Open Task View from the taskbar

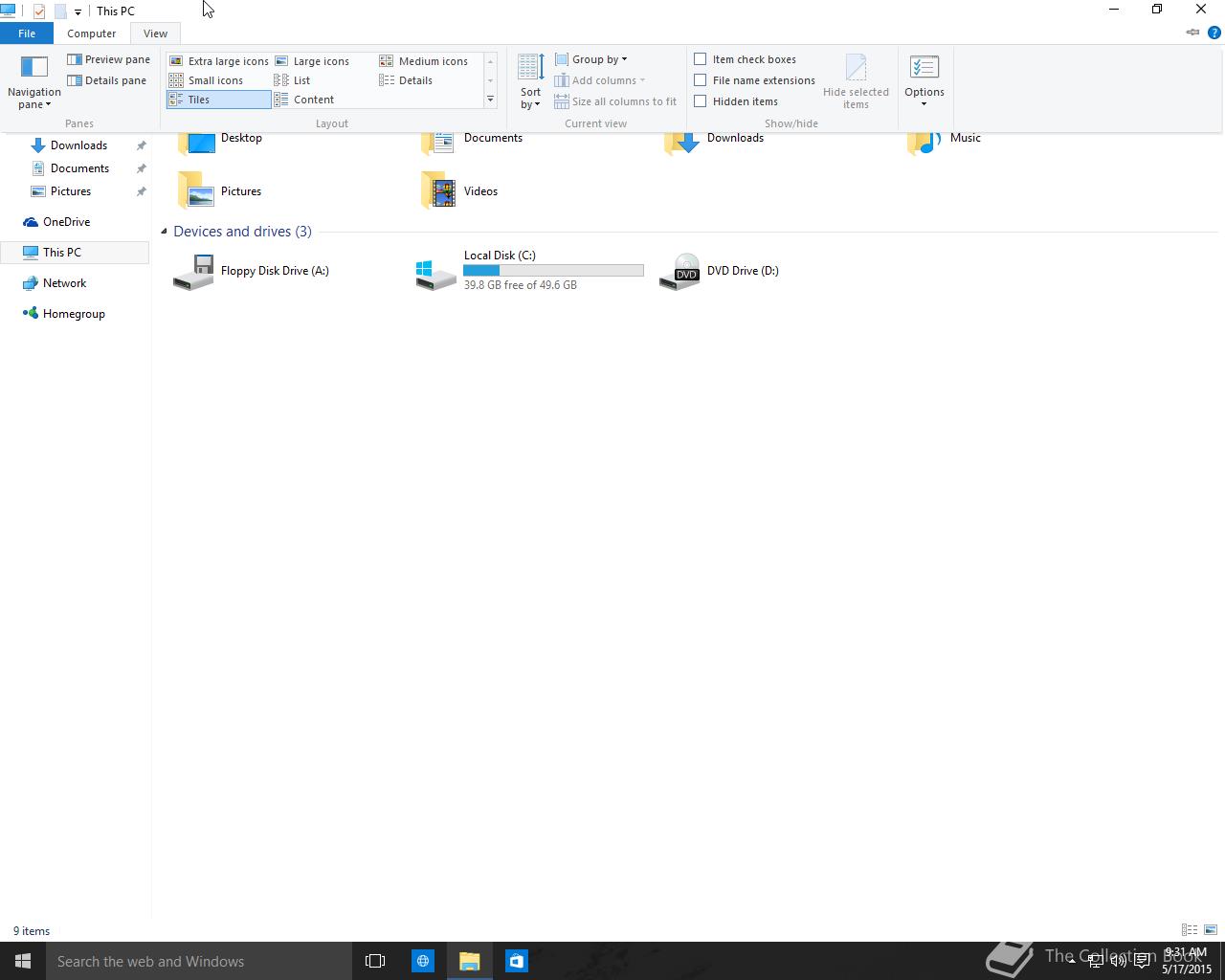[375, 961]
